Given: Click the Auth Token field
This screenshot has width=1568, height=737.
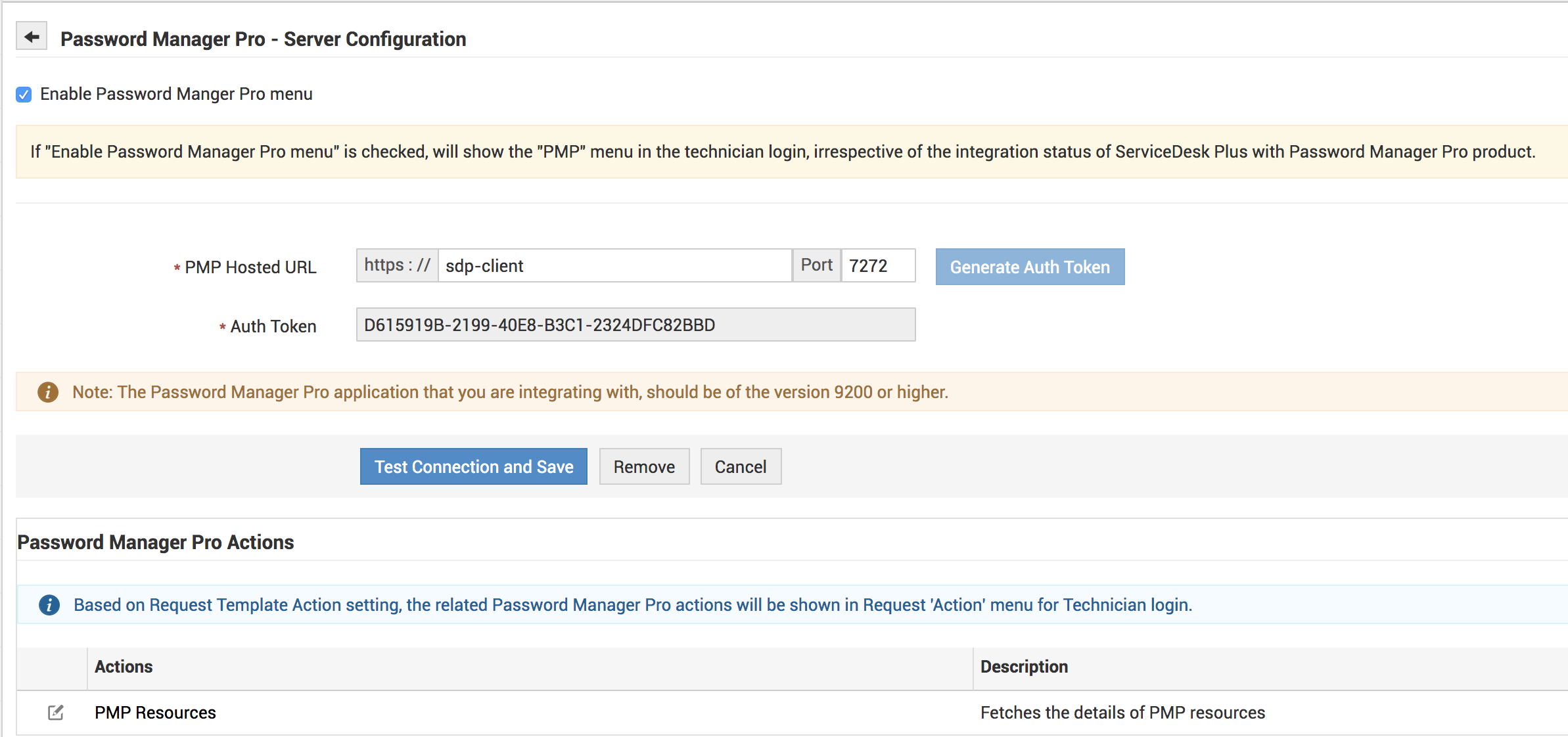Looking at the screenshot, I should point(635,324).
